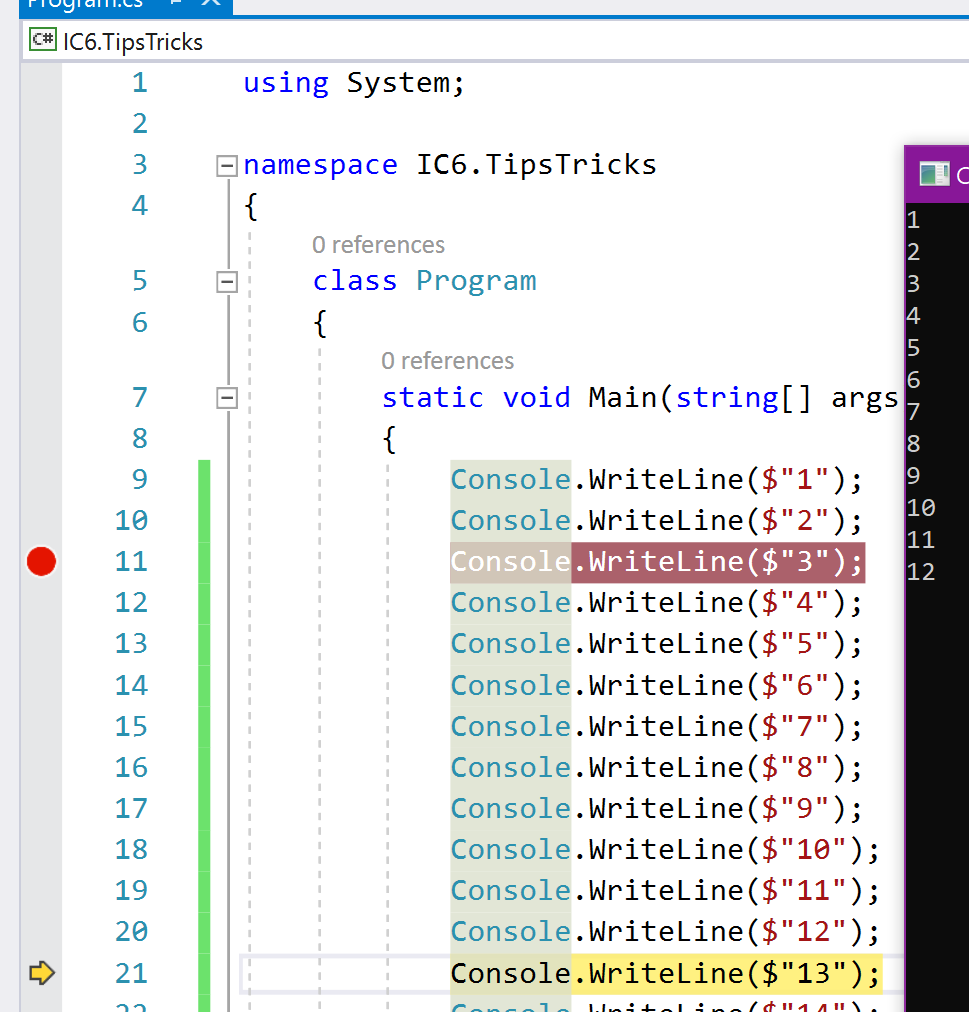Click the red breakpoint on line 11
969x1012 pixels.
coord(41,562)
